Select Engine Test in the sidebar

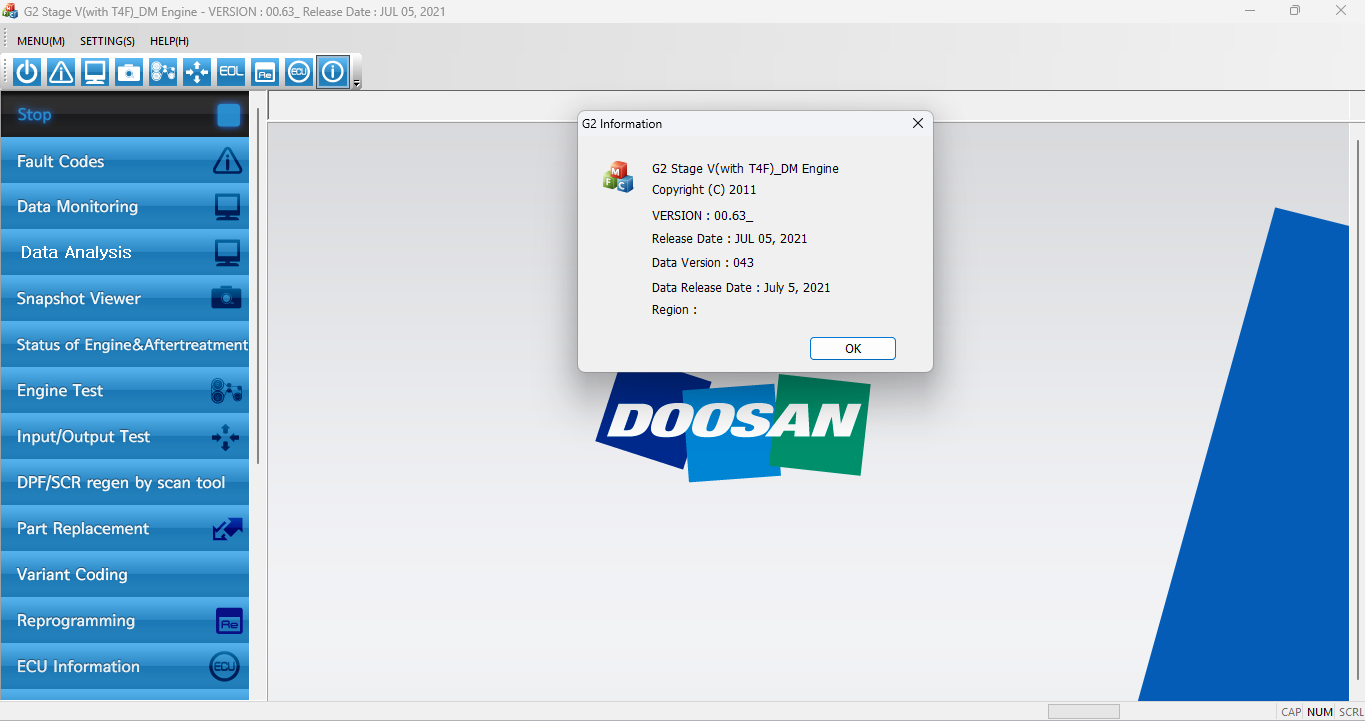(x=125, y=391)
